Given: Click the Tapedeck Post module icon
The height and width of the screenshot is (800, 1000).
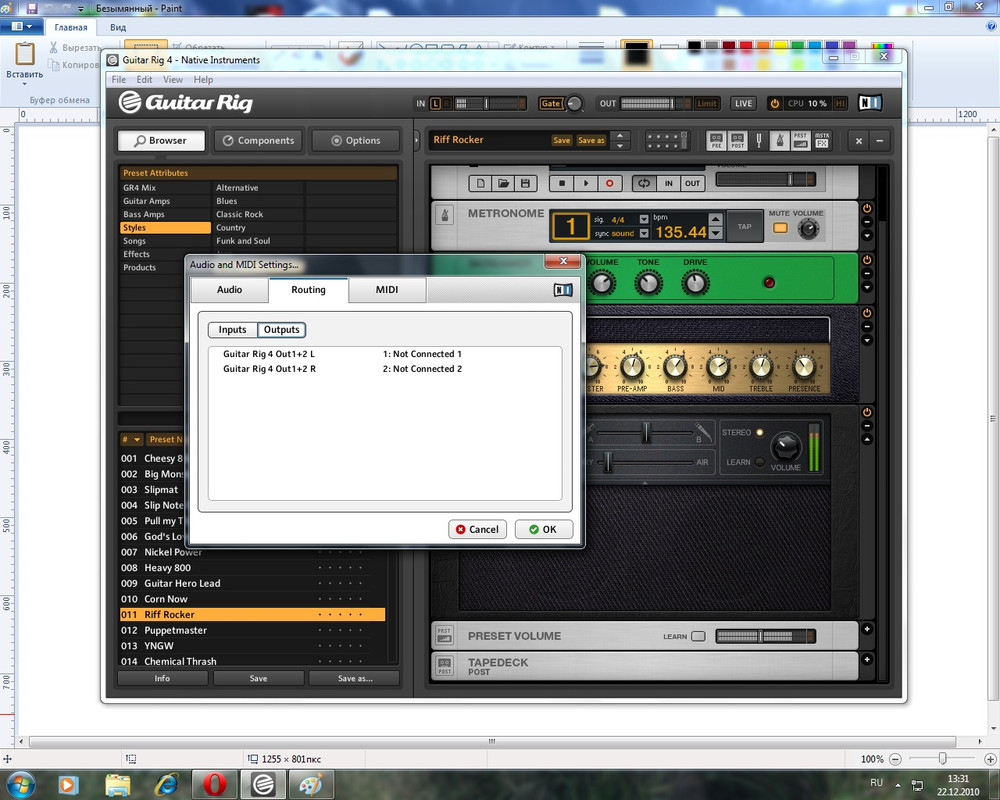Looking at the screenshot, I should (445, 666).
